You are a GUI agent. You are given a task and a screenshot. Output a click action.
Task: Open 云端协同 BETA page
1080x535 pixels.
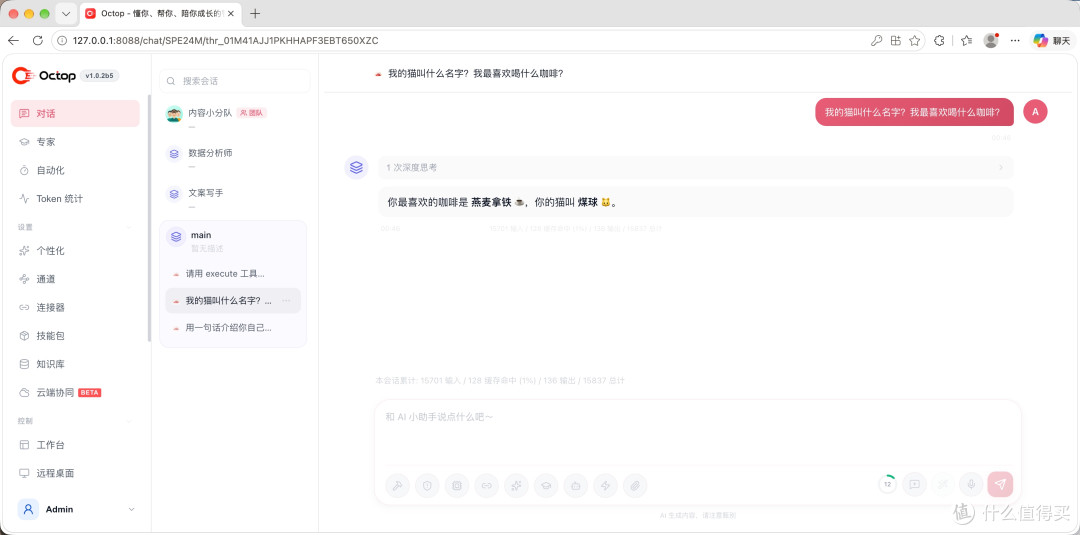(x=75, y=392)
